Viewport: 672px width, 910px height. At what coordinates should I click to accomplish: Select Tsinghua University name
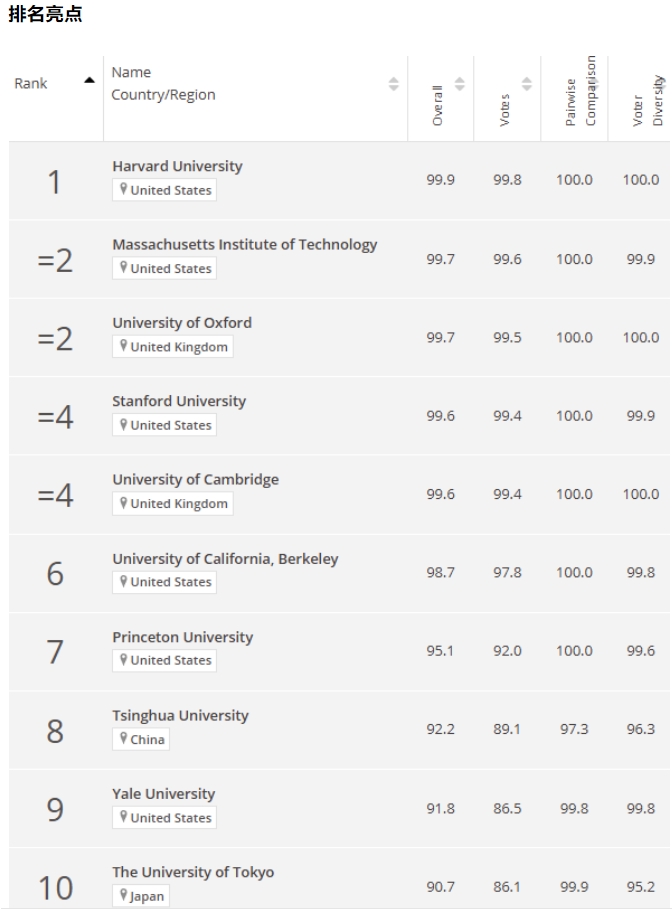click(180, 716)
